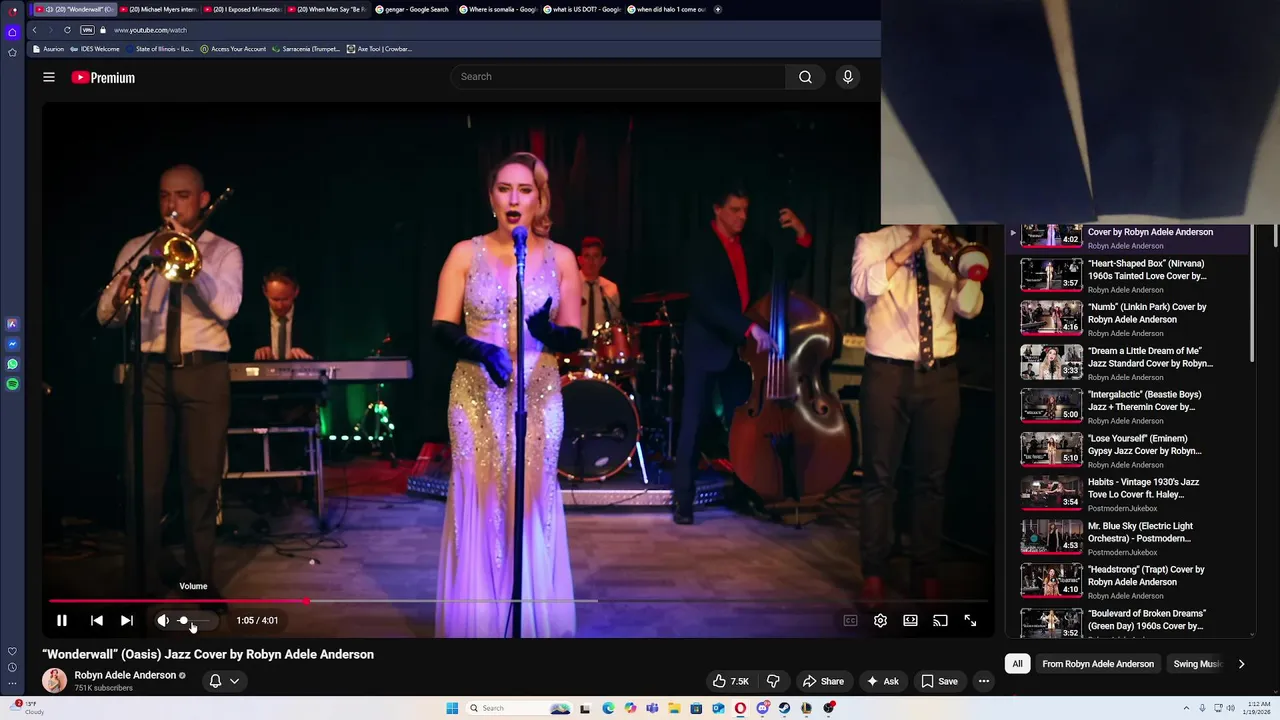Open a new browser tab
The width and height of the screenshot is (1280, 720).
click(717, 9)
